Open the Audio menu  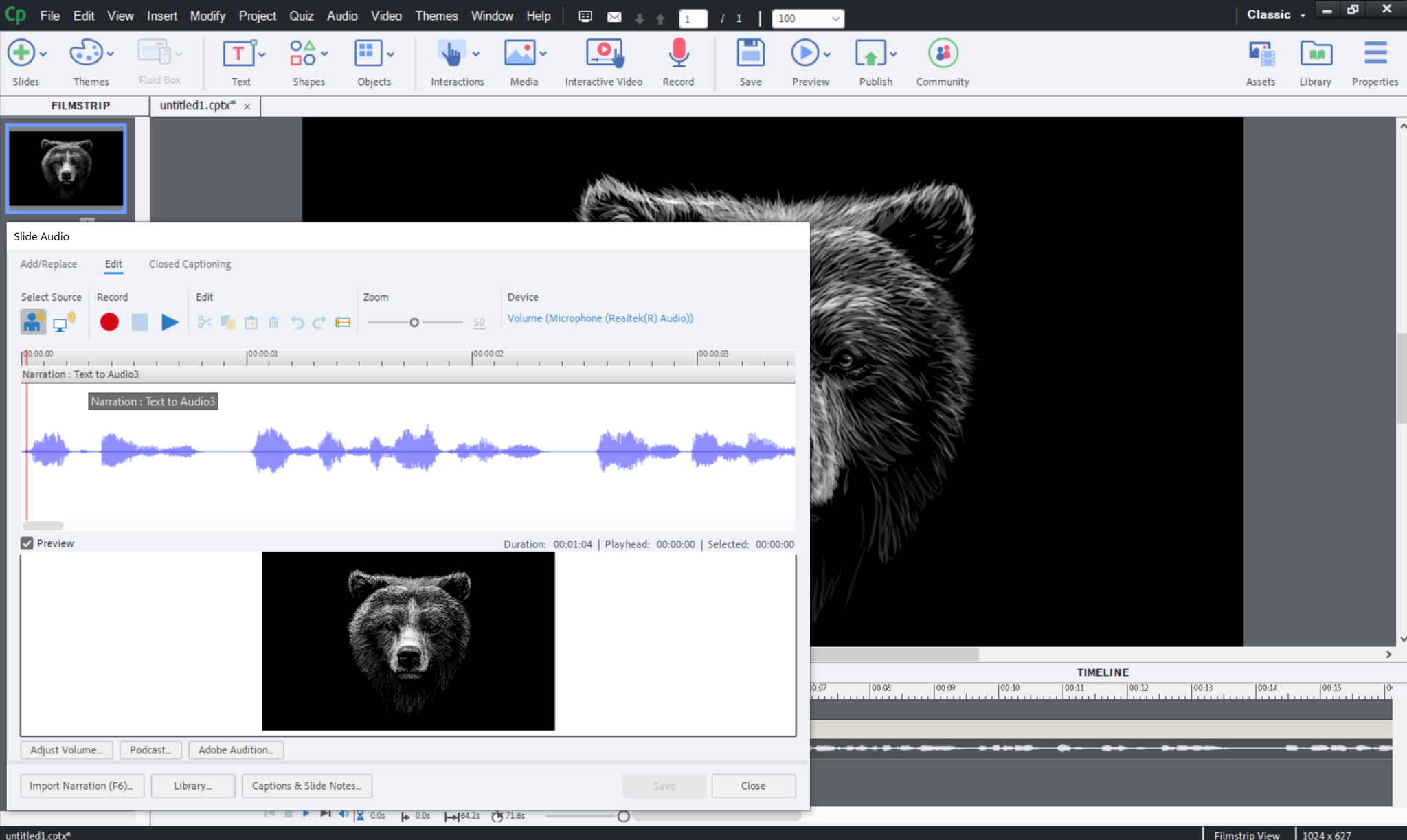[x=341, y=15]
